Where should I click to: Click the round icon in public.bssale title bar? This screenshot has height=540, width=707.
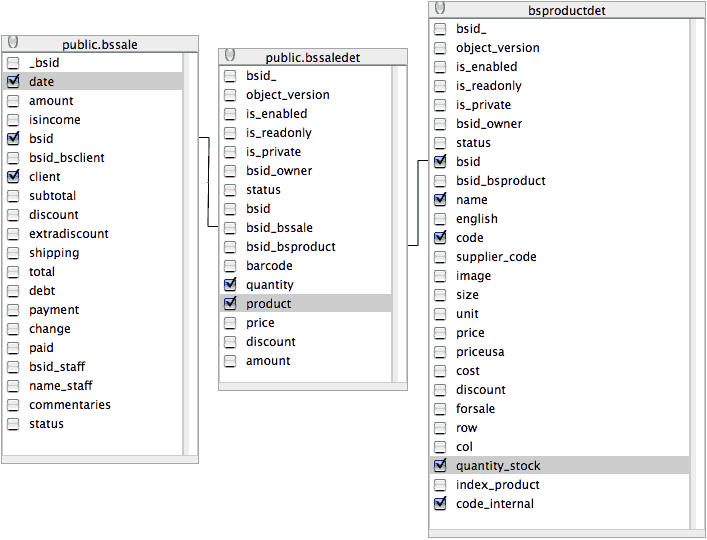[x=12, y=43]
